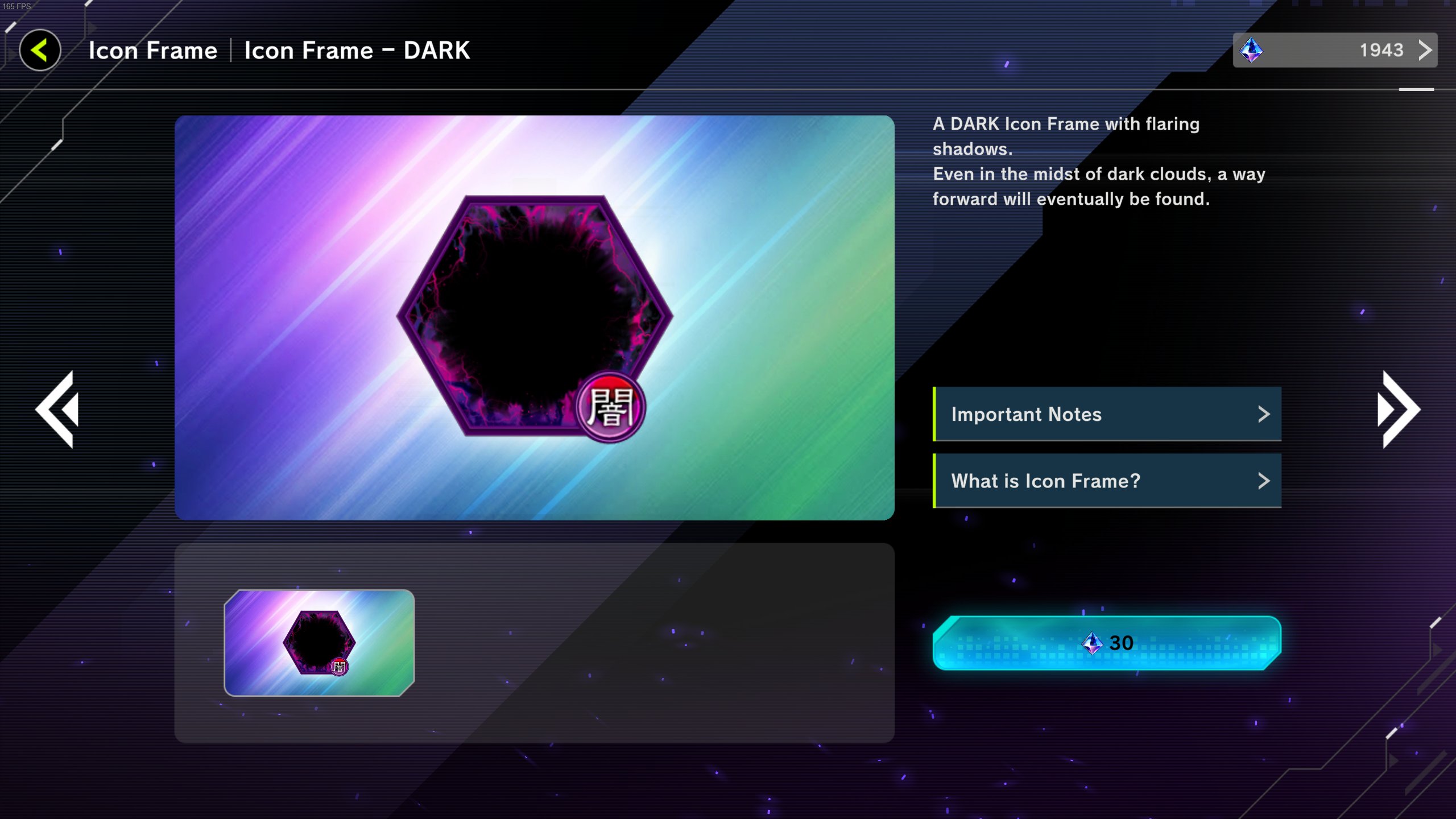Click the DARK kanji attribute badge
Image resolution: width=1456 pixels, height=819 pixels.
point(611,407)
